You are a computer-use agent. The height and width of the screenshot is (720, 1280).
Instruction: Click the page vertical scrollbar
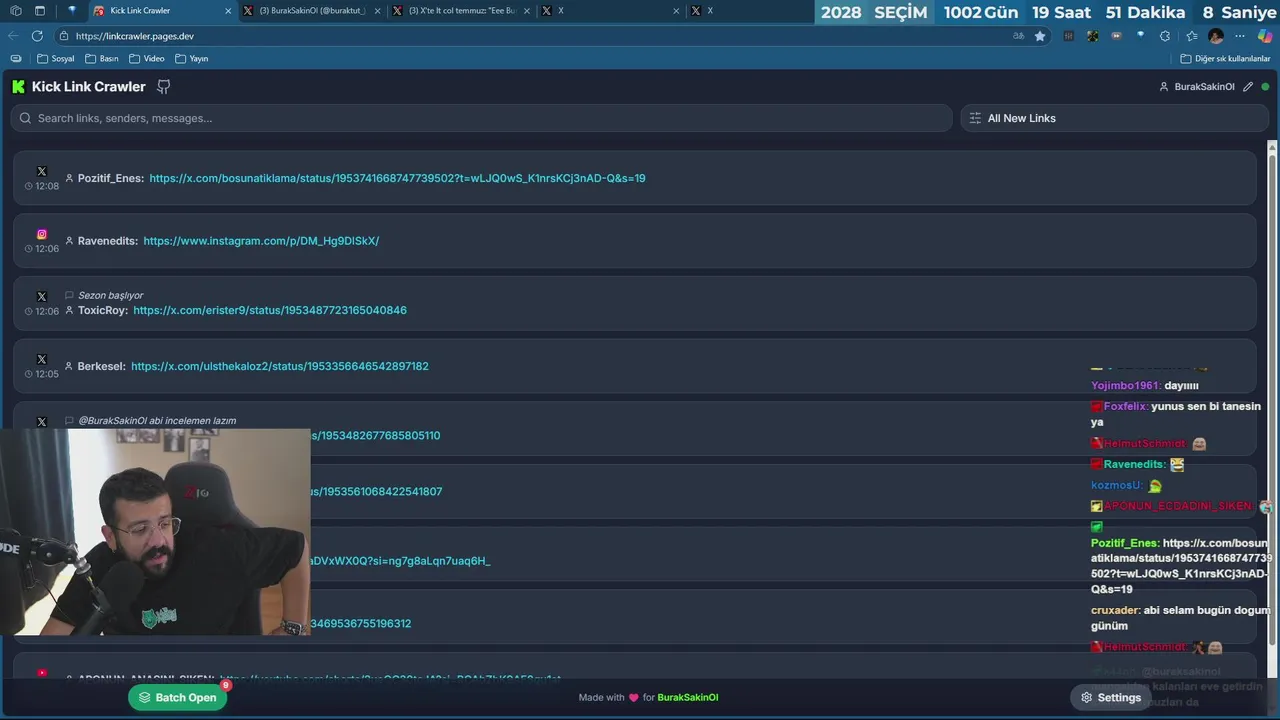(1272, 400)
